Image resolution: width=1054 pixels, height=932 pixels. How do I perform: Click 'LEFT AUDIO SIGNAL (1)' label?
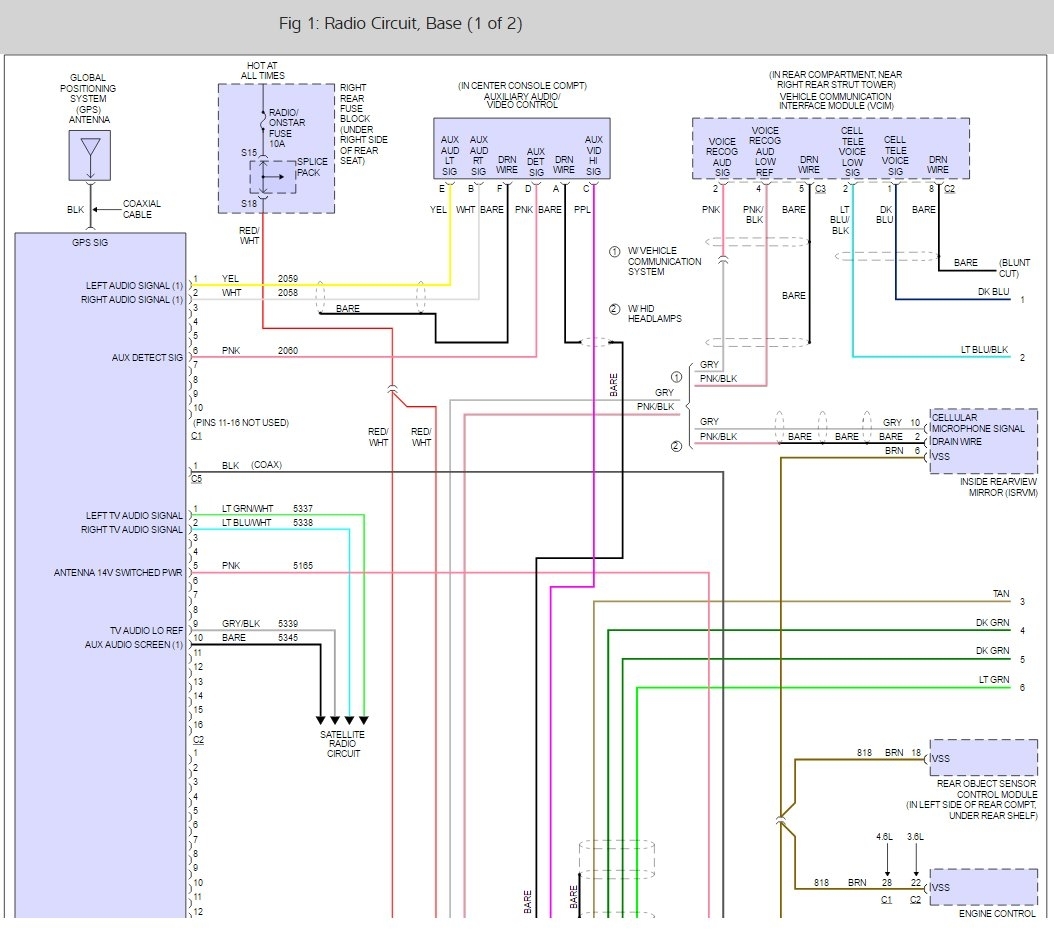click(134, 286)
